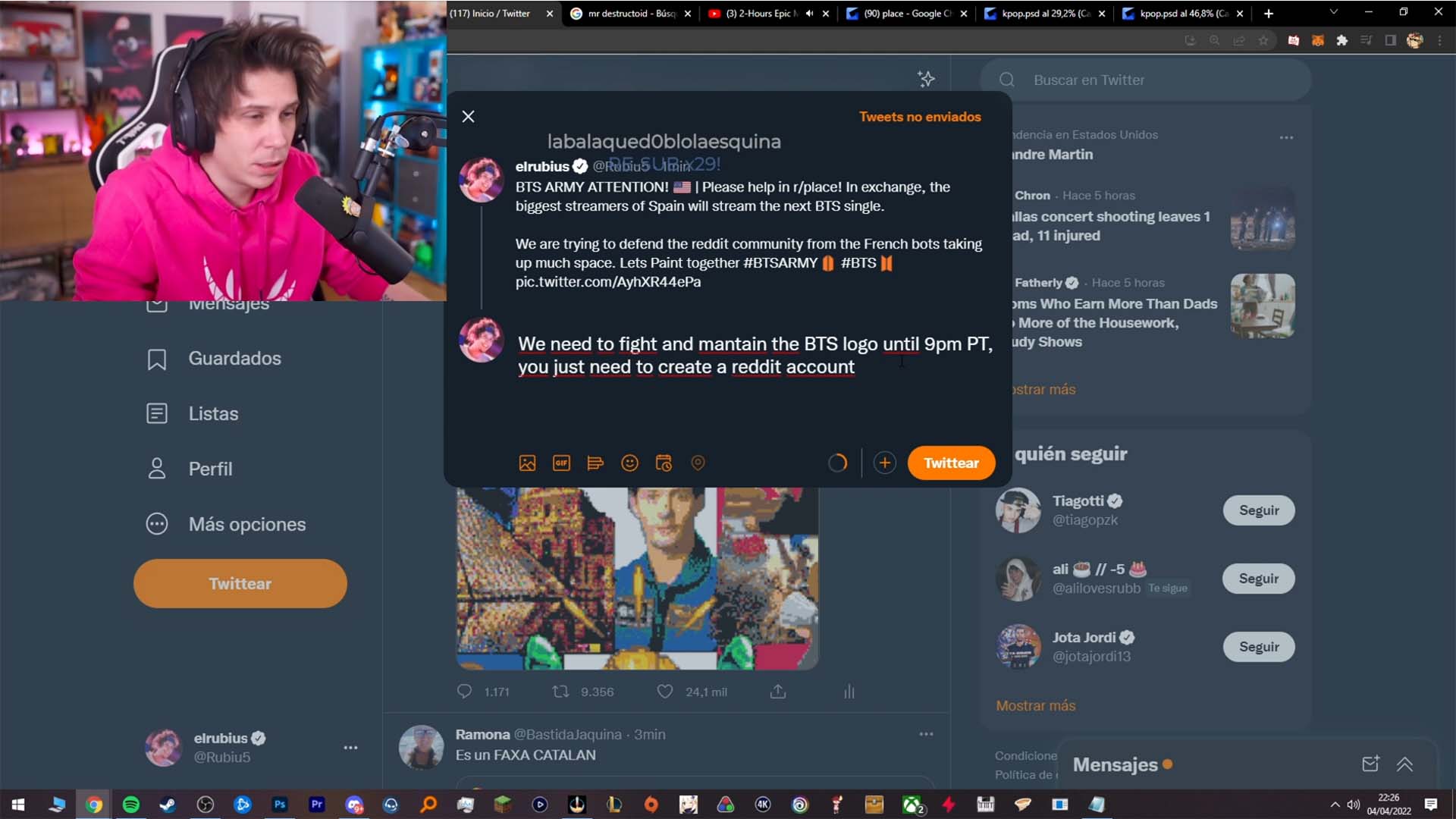Click the #BTSARMY hashtag
This screenshot has height=819, width=1456.
(780, 263)
